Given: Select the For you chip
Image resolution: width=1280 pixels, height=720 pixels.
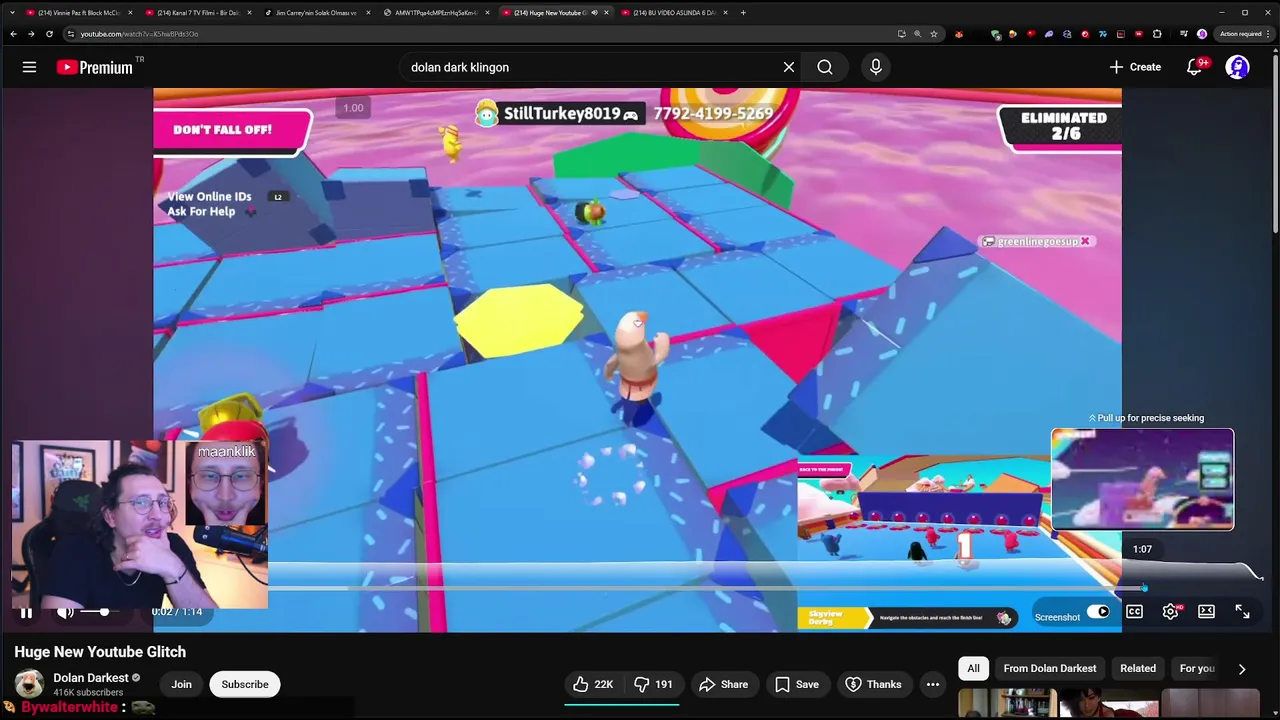Looking at the screenshot, I should [1197, 668].
